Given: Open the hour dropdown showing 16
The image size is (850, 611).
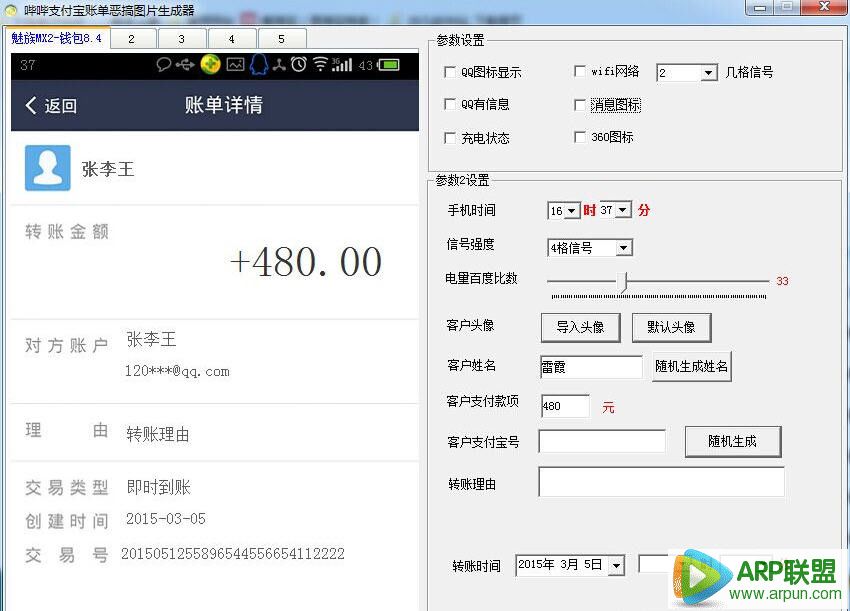Looking at the screenshot, I should pos(572,210).
